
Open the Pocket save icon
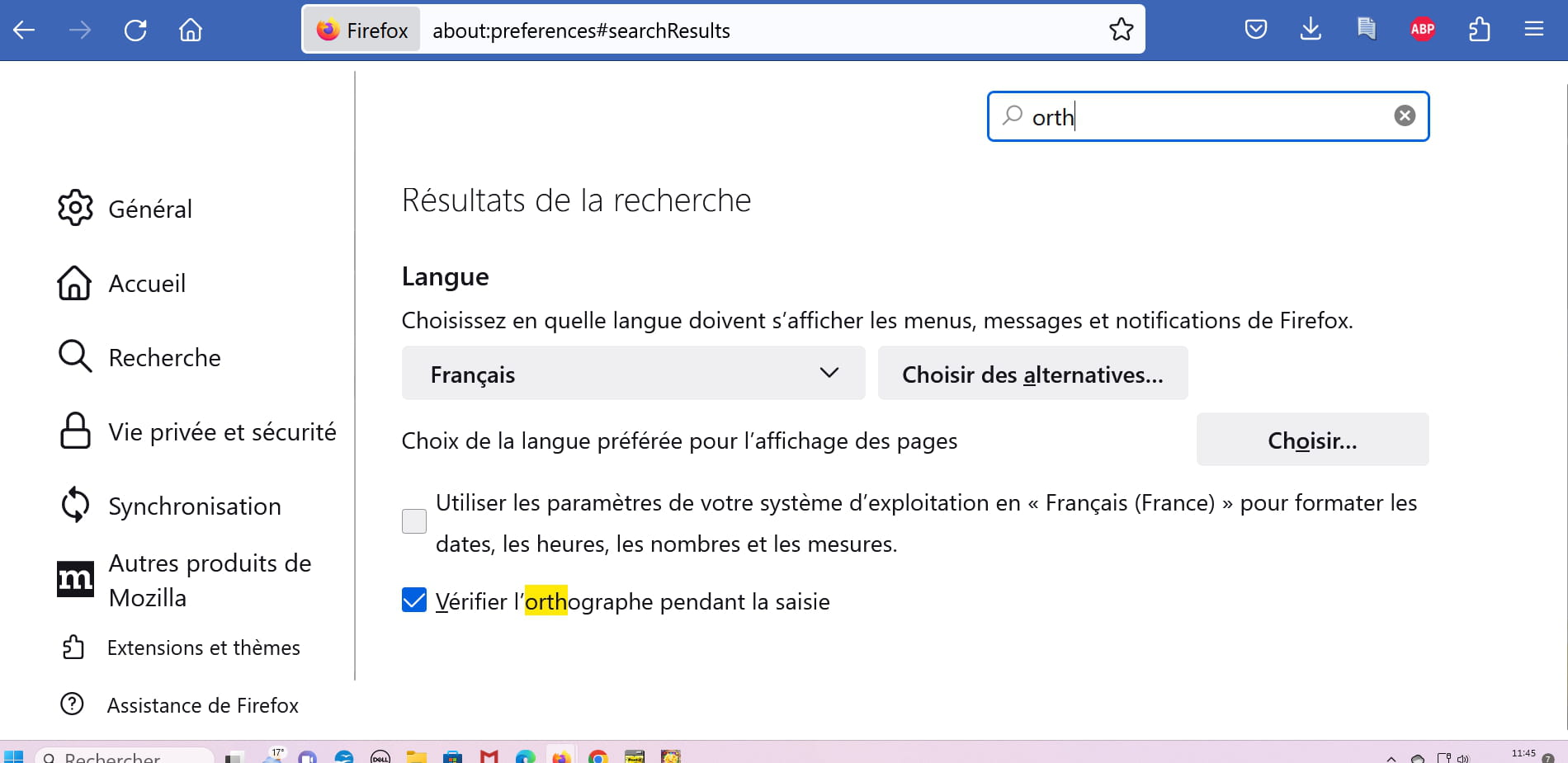coord(1255,30)
